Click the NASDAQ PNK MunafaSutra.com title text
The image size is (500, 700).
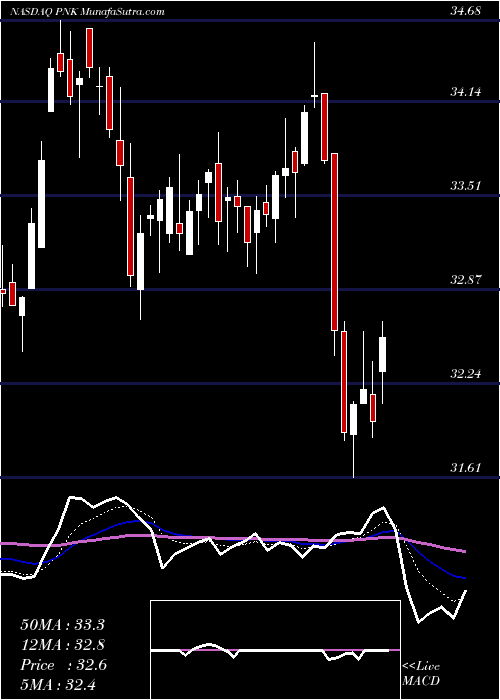[87, 12]
